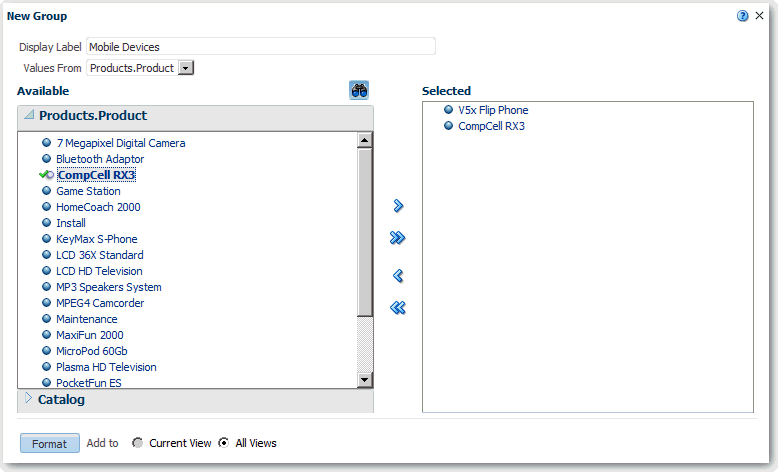Select HomeCoach 2000 in Available list
Viewport: 778px width, 472px height.
pos(98,207)
